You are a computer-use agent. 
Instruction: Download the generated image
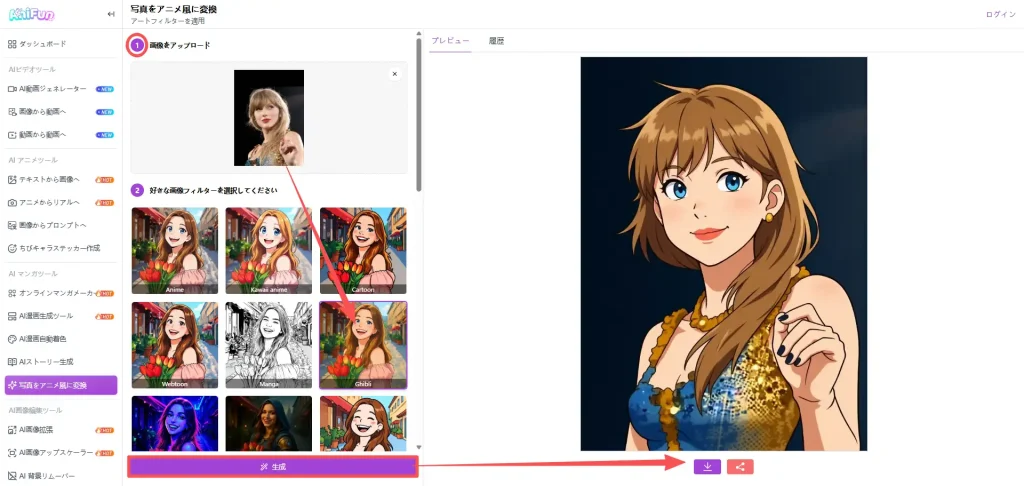click(x=707, y=466)
